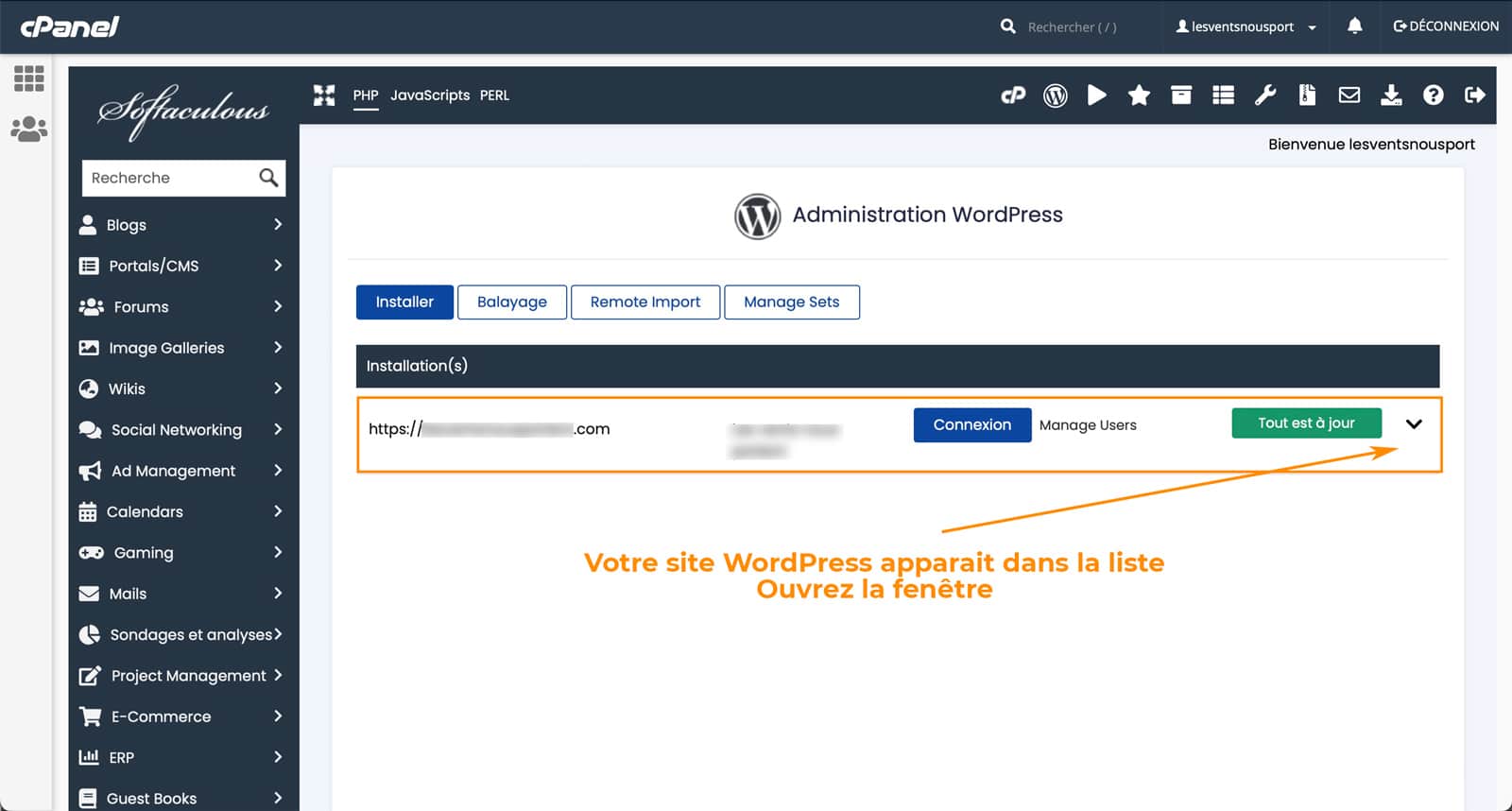Click the import download icon
This screenshot has width=1512, height=811.
1391,95
